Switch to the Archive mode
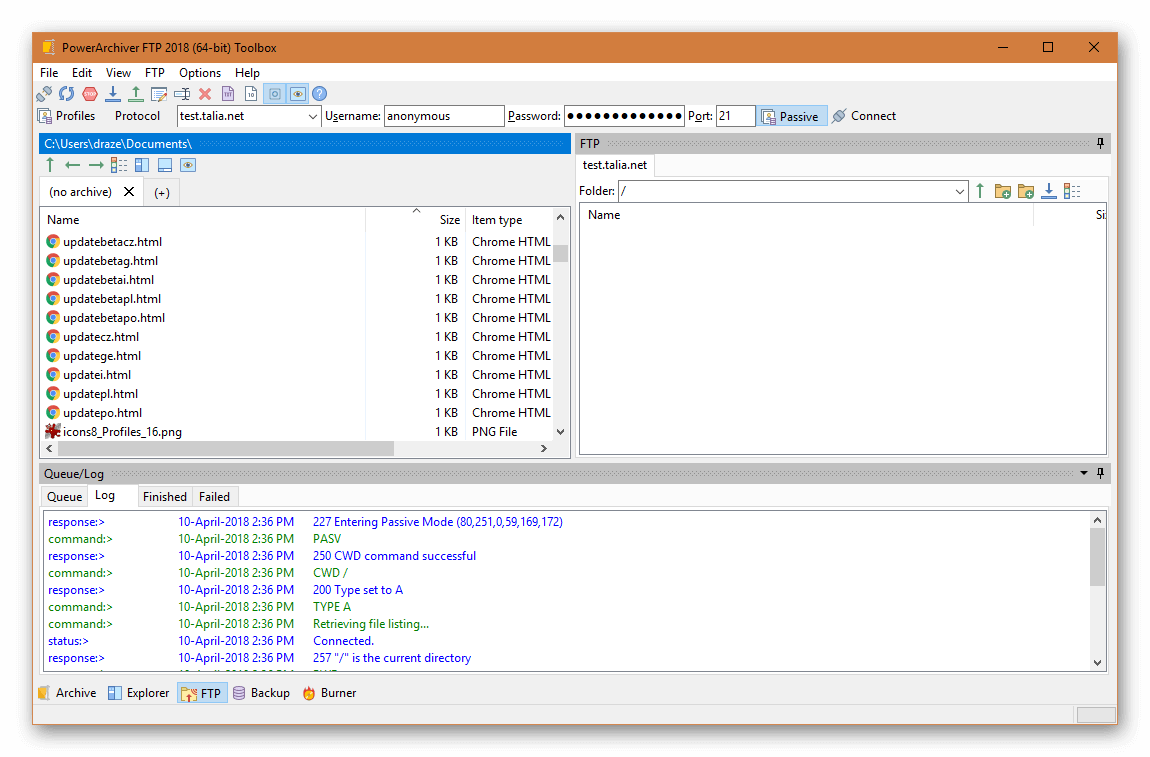The width and height of the screenshot is (1150, 757). tap(67, 693)
